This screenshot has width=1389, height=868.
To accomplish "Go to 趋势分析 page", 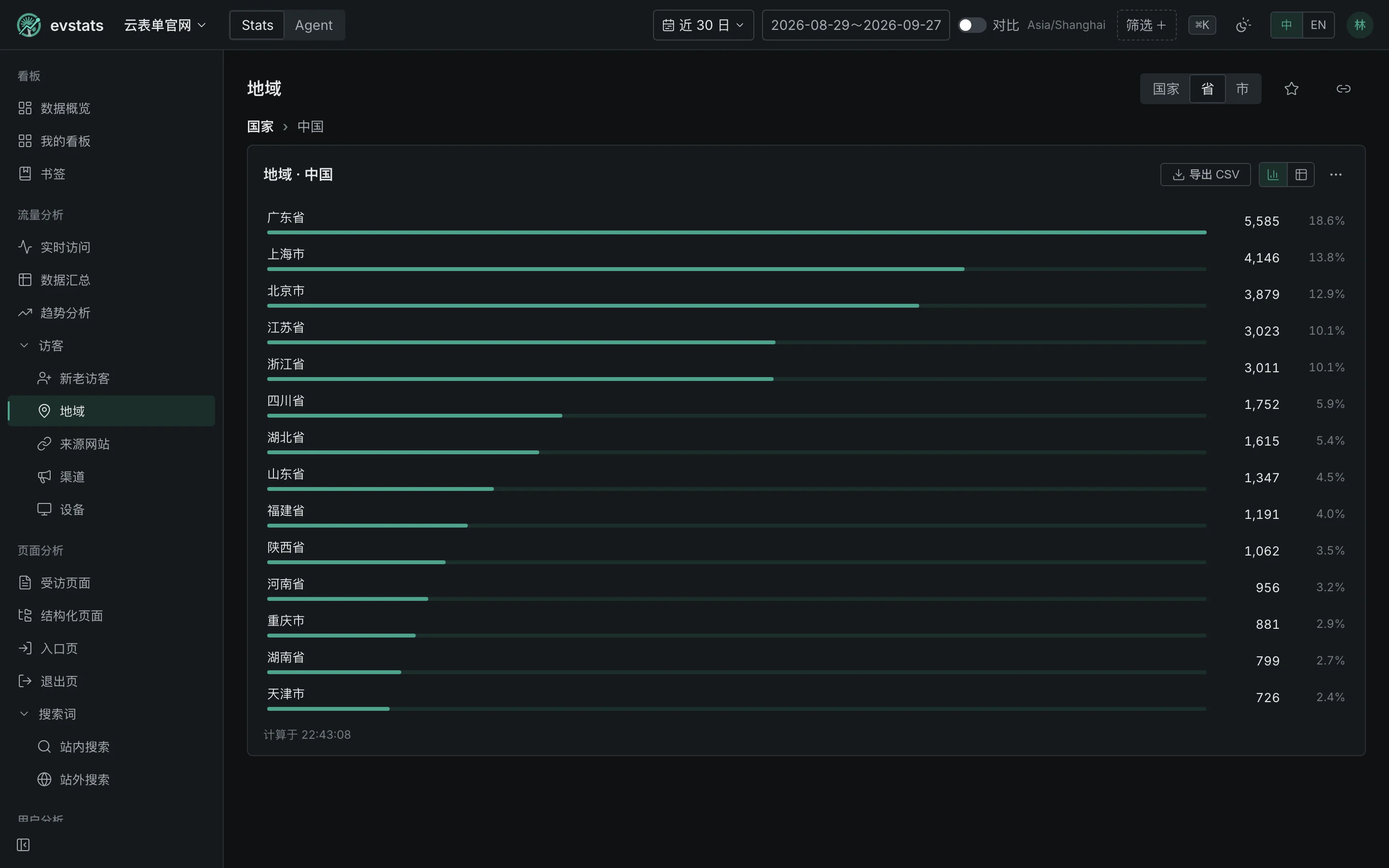I will click(111, 313).
